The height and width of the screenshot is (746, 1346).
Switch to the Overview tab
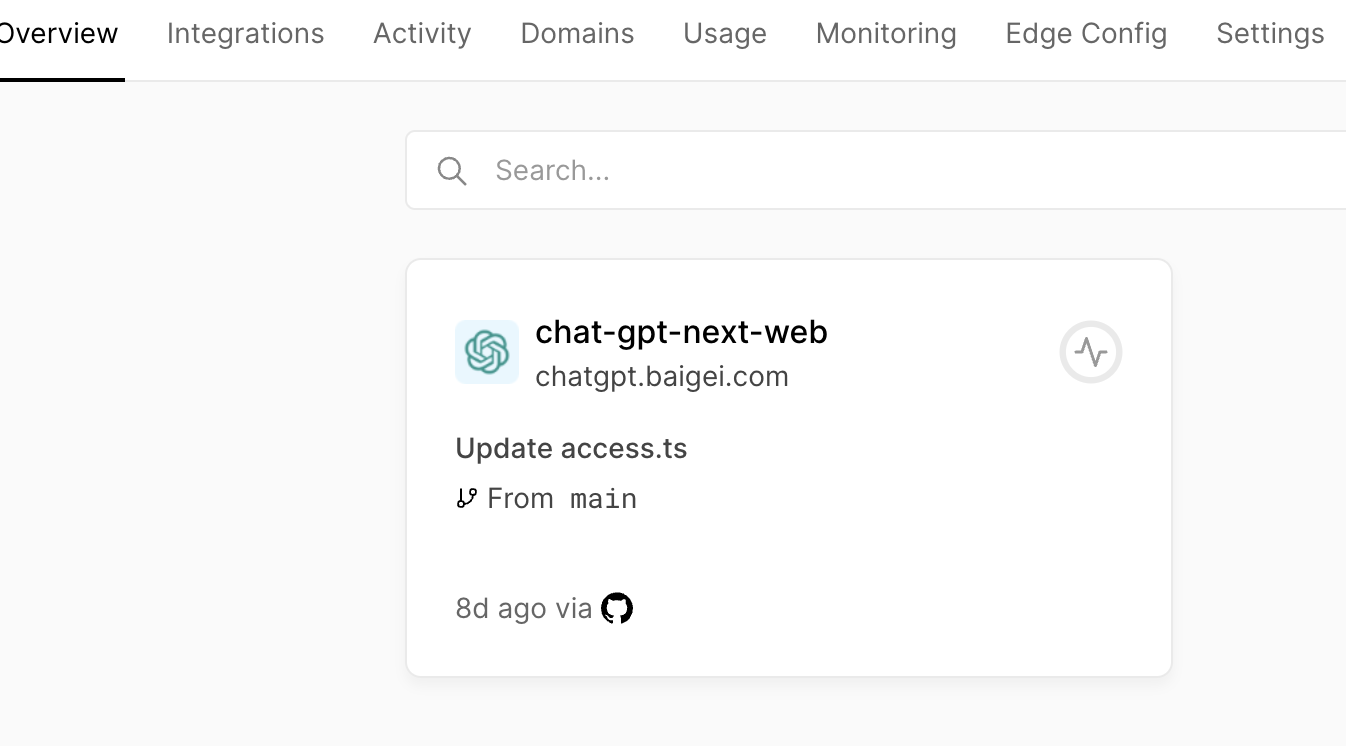click(x=58, y=34)
